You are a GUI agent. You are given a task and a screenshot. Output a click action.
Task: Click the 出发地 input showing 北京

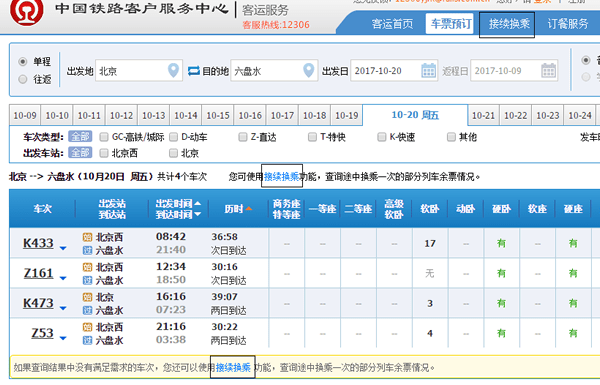[x=139, y=70]
